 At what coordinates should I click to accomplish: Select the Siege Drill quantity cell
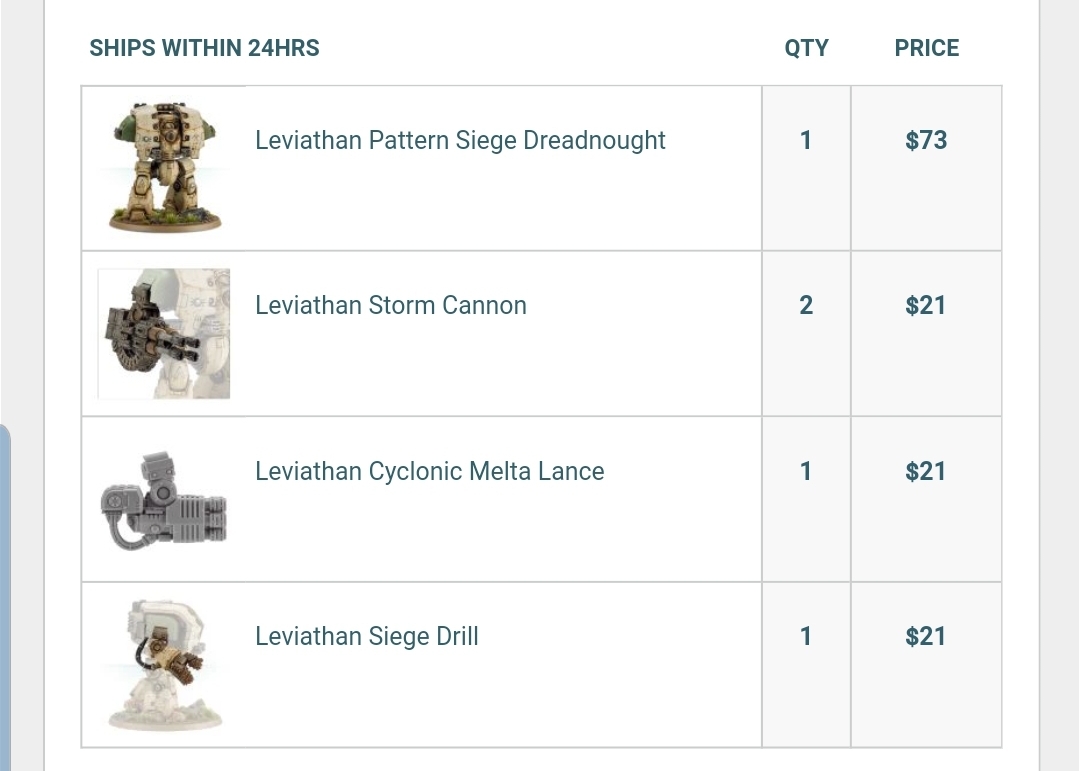tap(806, 636)
